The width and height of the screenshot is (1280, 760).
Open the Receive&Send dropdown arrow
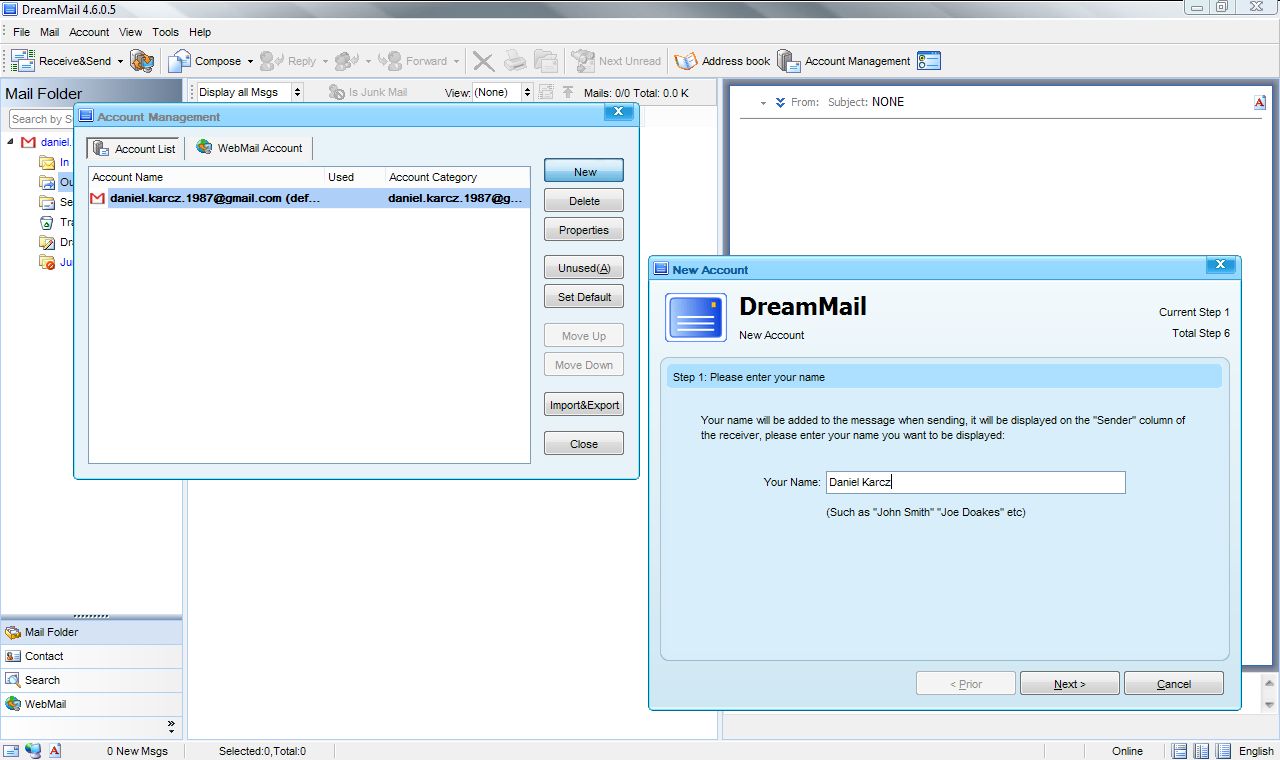[120, 61]
